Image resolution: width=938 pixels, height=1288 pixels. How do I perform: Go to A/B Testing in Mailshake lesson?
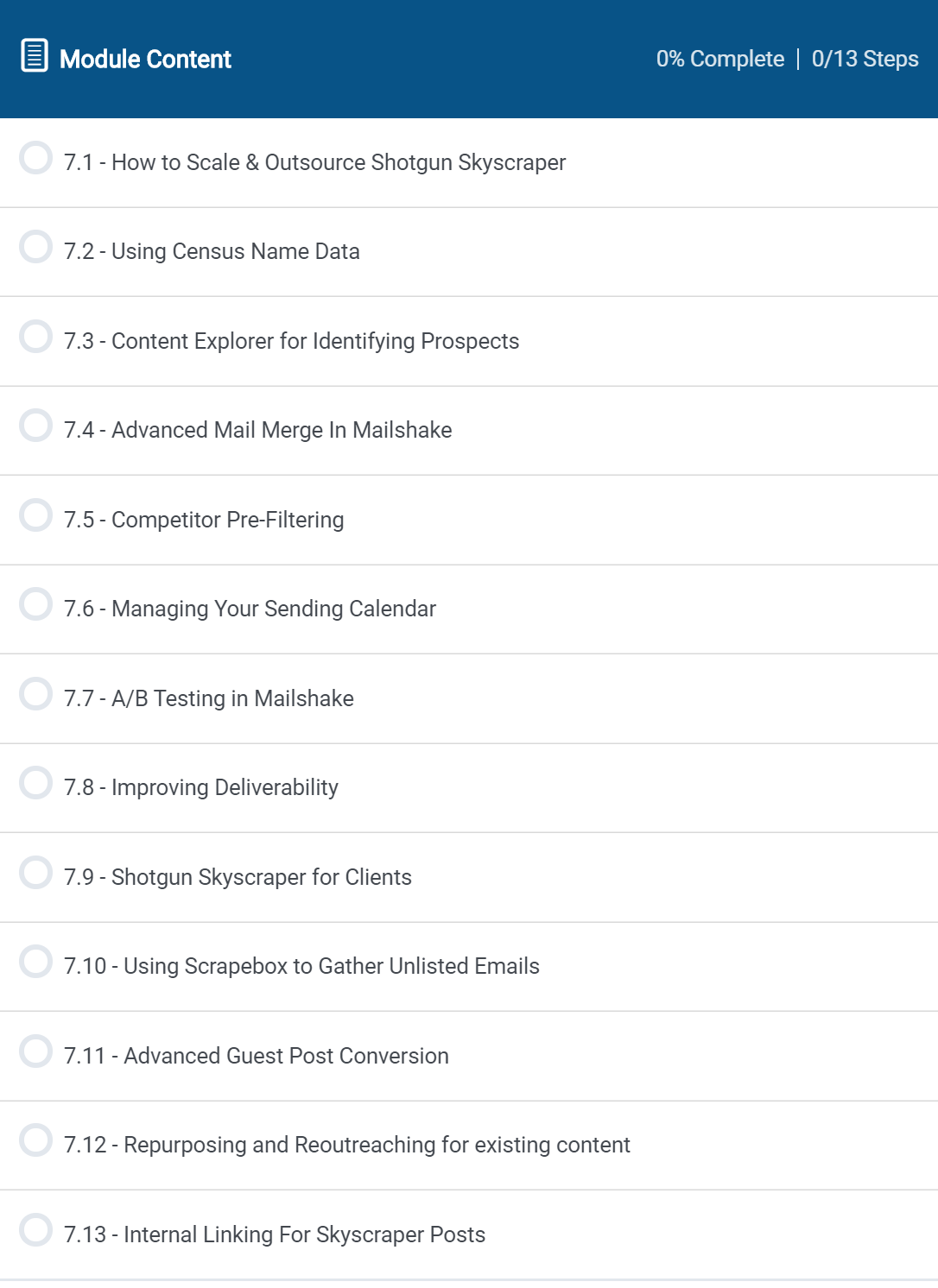[208, 698]
